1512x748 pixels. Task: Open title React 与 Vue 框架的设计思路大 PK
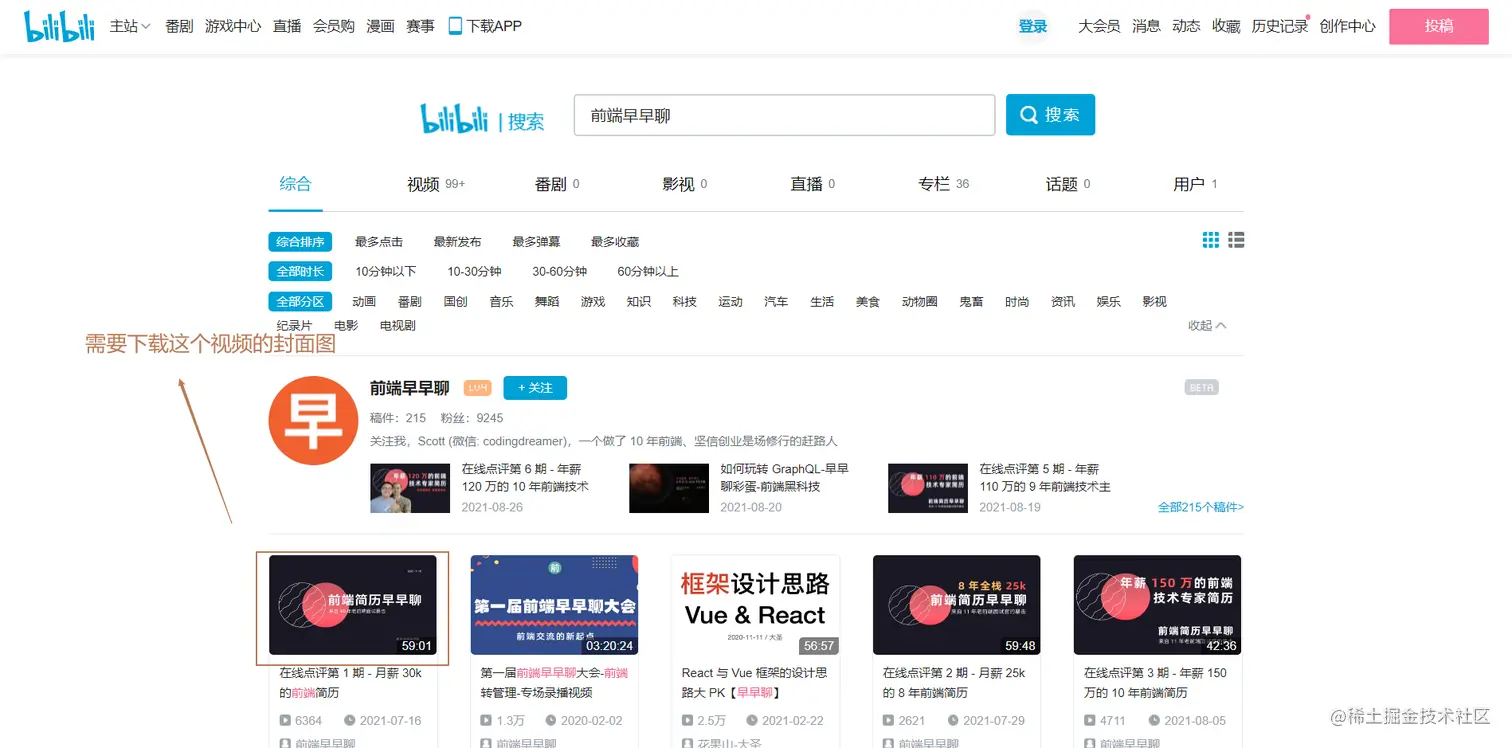click(755, 683)
